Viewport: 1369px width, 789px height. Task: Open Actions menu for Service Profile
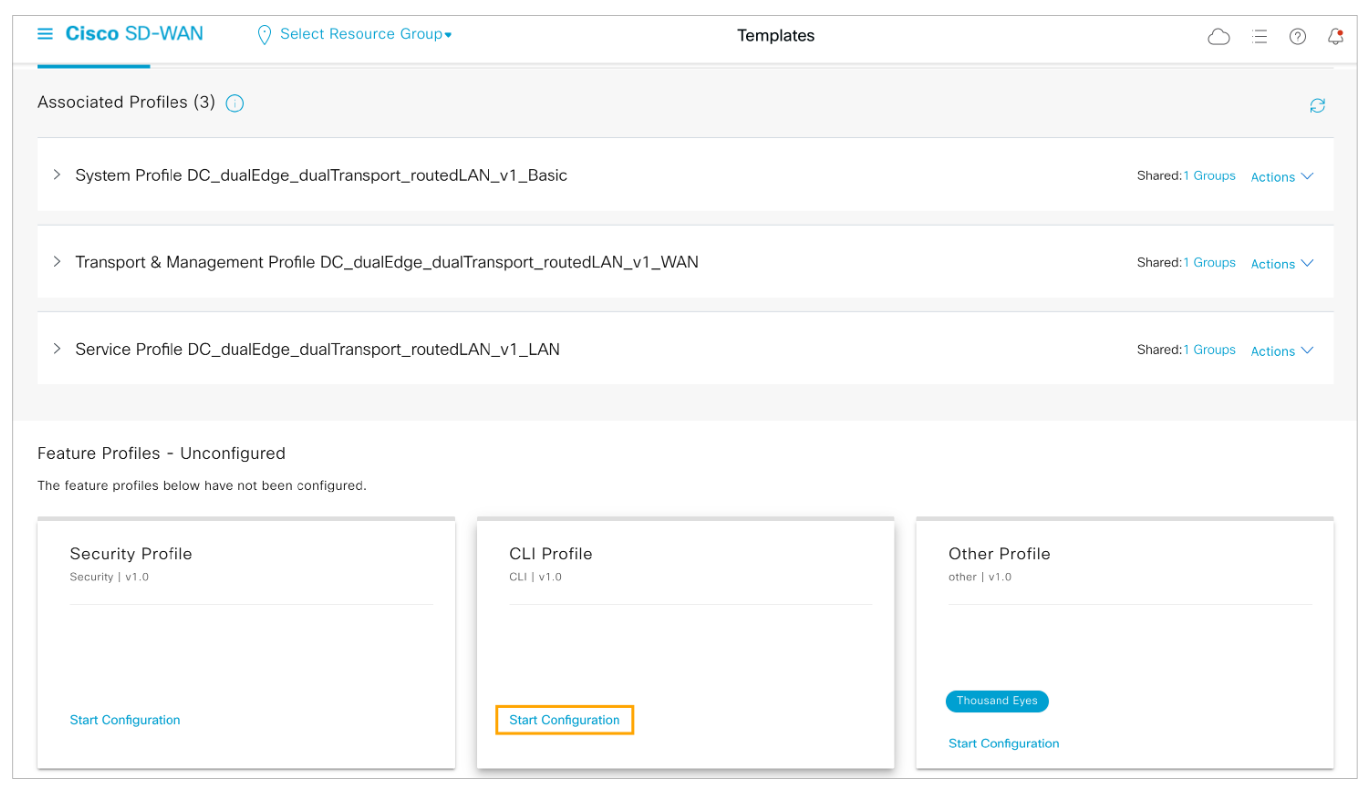coord(1281,351)
